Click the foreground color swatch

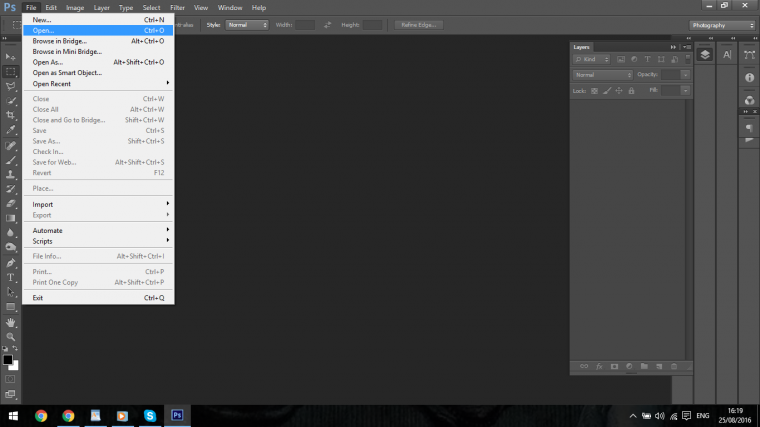click(7, 360)
